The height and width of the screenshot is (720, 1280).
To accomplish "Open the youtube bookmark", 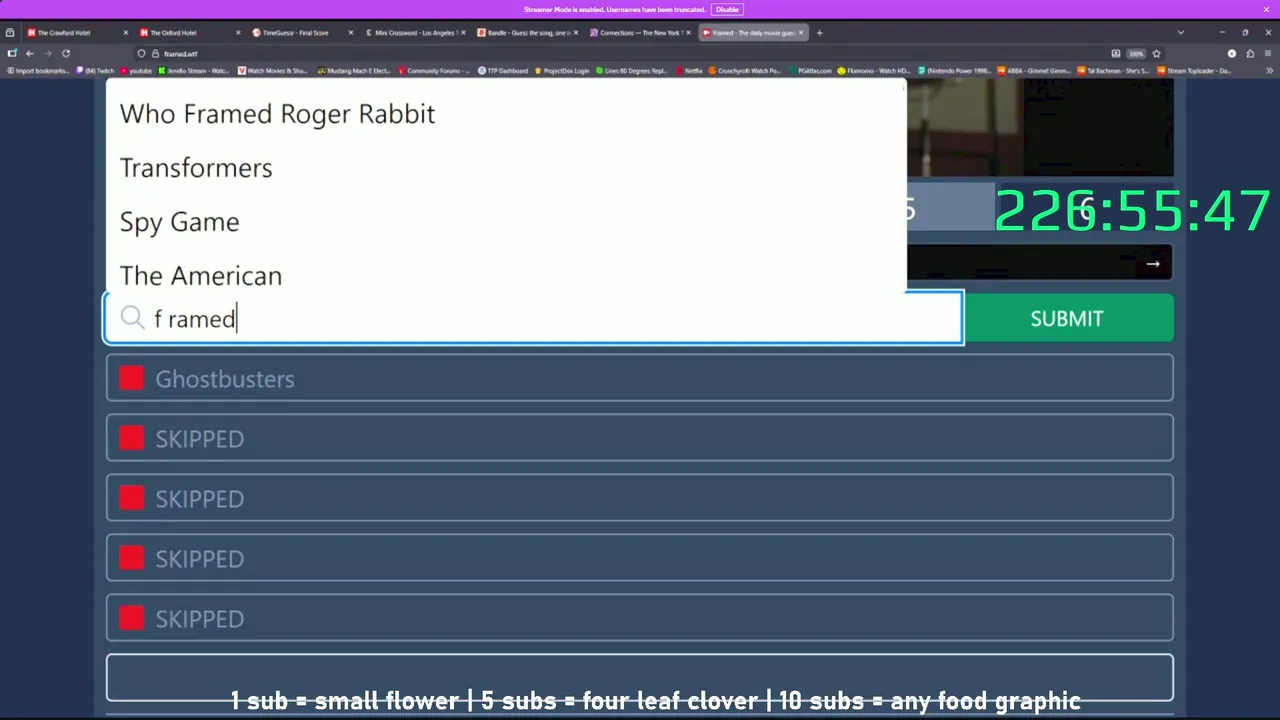I will [136, 71].
